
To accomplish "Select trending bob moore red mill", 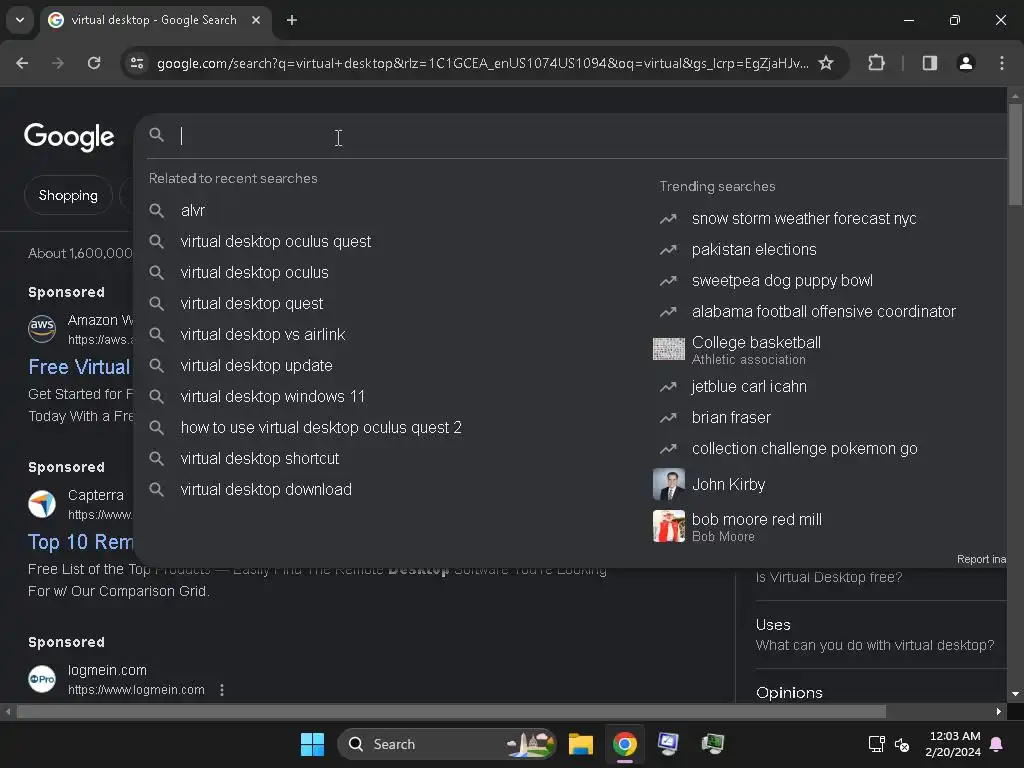I will point(756,527).
